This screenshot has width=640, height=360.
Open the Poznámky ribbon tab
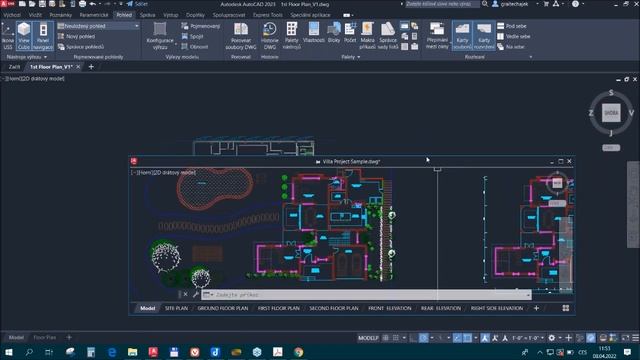(60, 15)
